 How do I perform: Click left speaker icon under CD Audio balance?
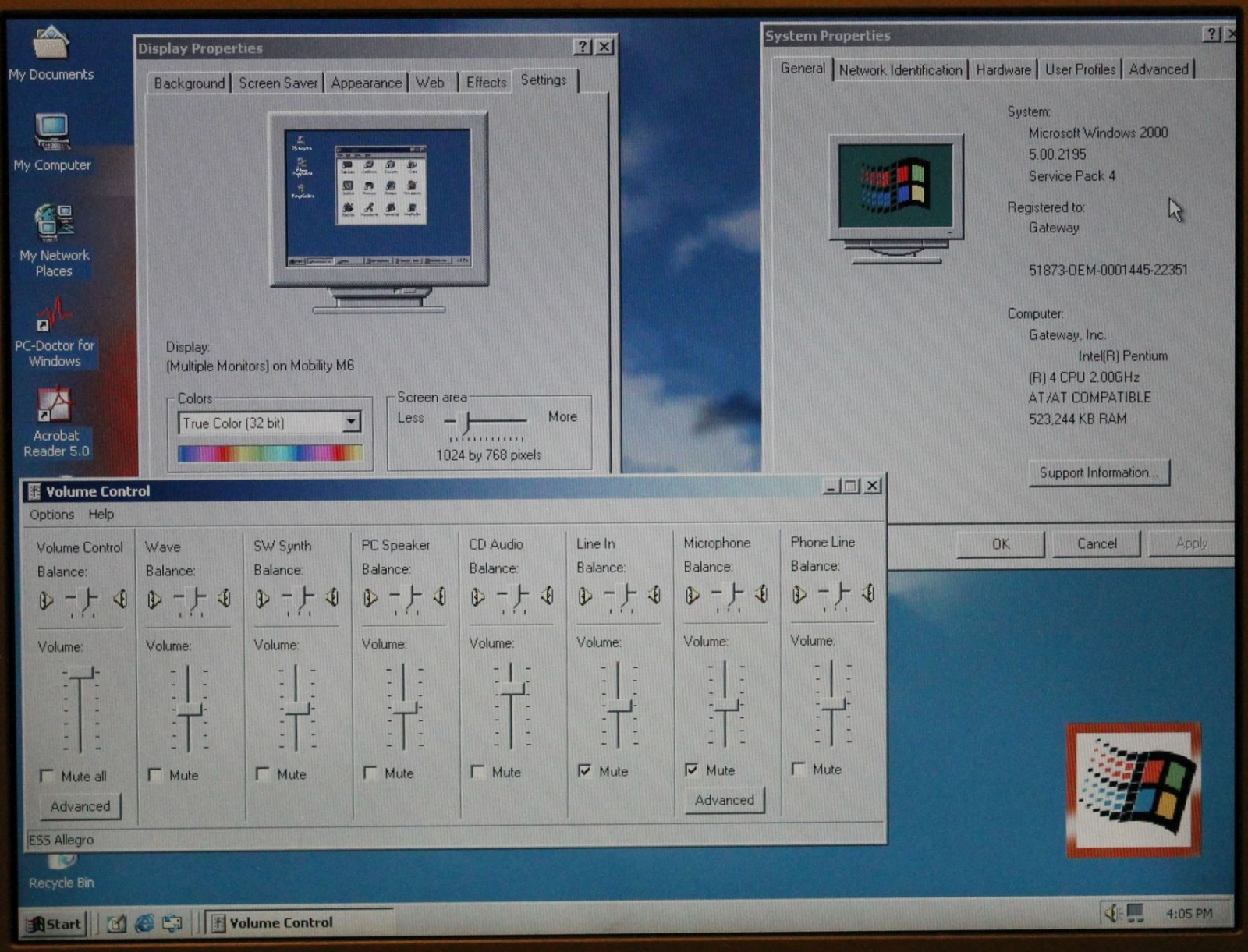[x=477, y=597]
